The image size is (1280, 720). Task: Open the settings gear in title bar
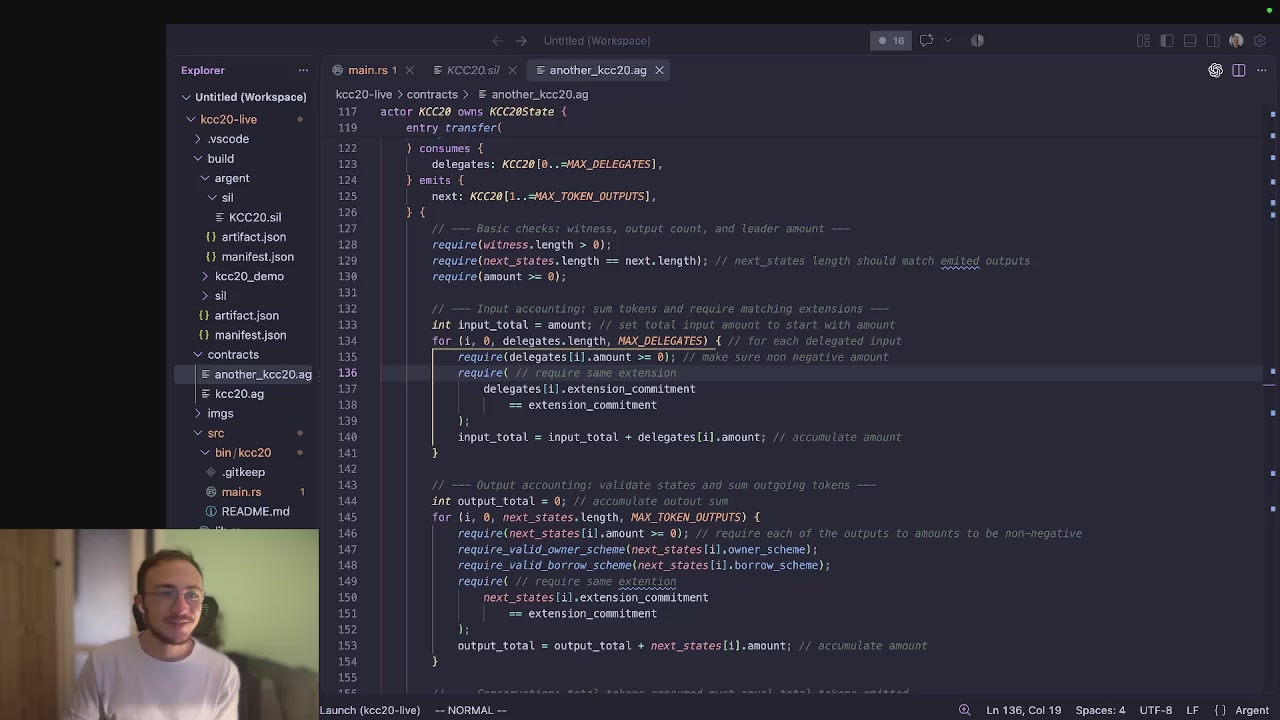[1261, 41]
